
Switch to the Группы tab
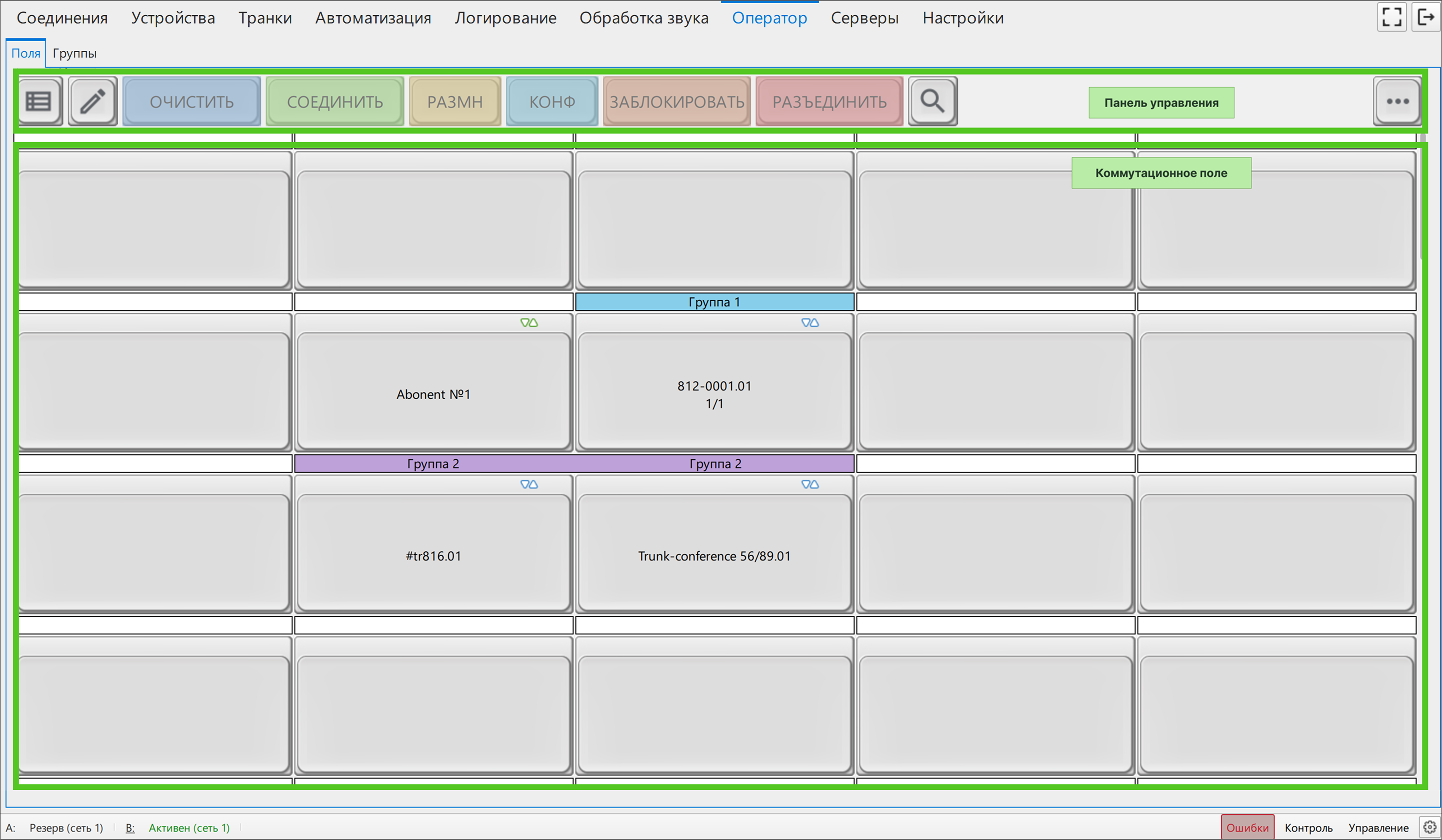74,53
